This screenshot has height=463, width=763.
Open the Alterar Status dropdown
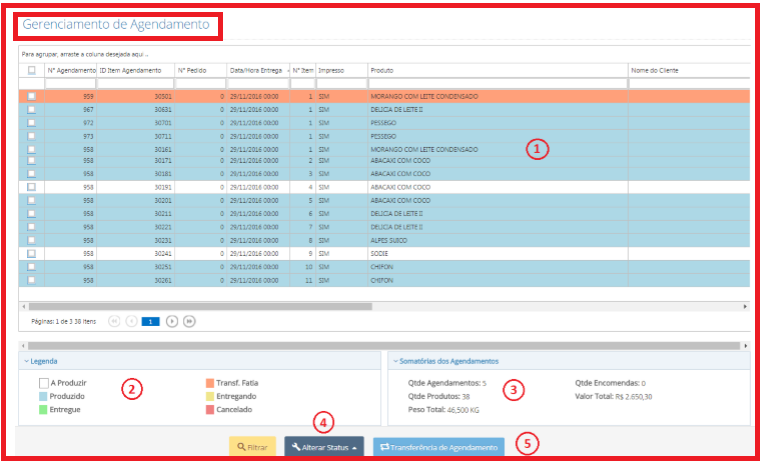[x=324, y=447]
